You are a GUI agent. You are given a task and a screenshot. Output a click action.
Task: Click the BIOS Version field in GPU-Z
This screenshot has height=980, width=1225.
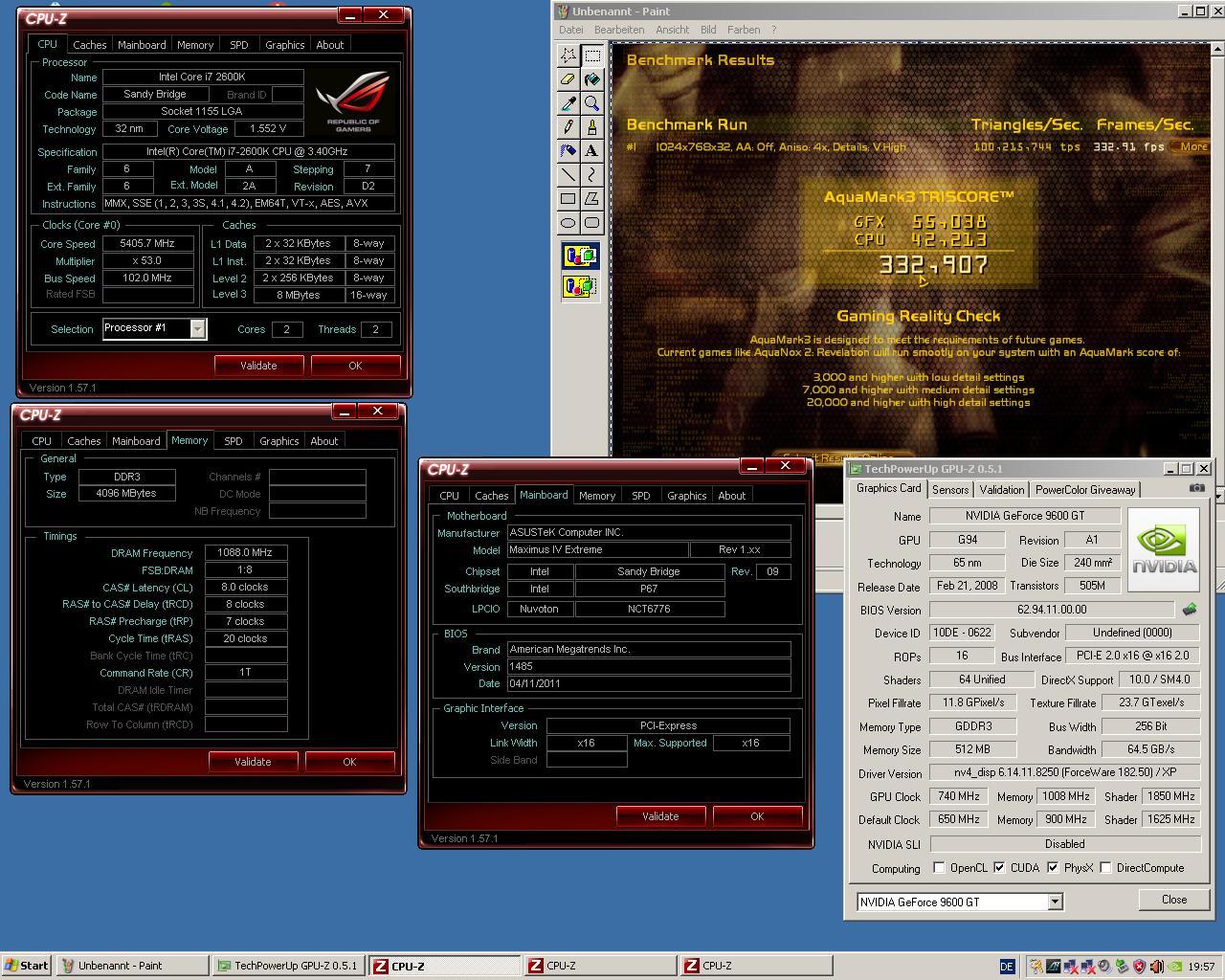(1052, 610)
